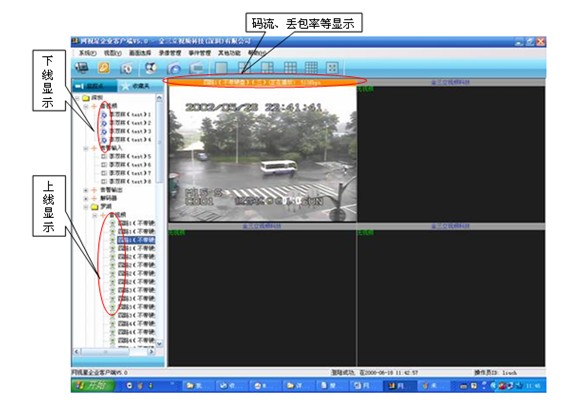582x407 pixels.
Task: Open the 帮助 menu
Action: click(257, 53)
